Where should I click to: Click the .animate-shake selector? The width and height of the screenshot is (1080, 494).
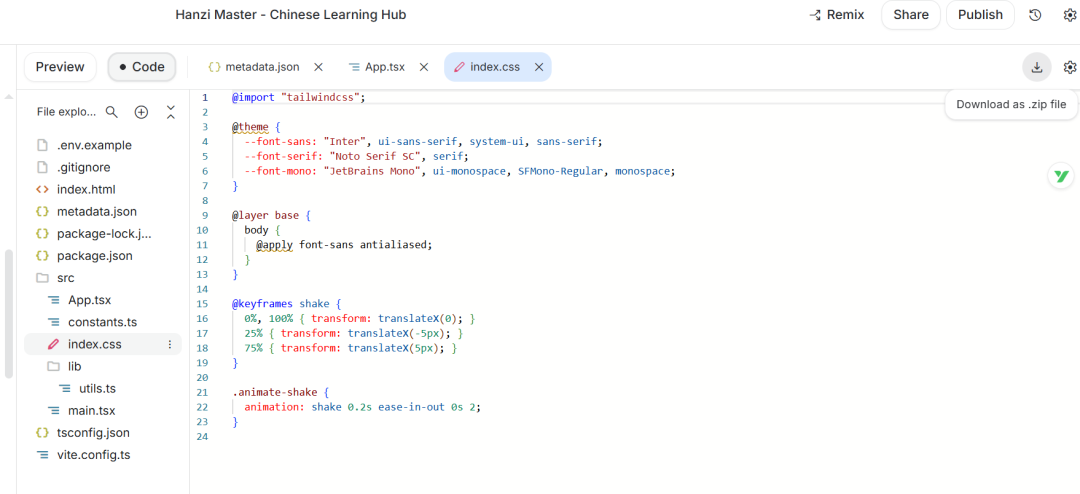click(275, 392)
